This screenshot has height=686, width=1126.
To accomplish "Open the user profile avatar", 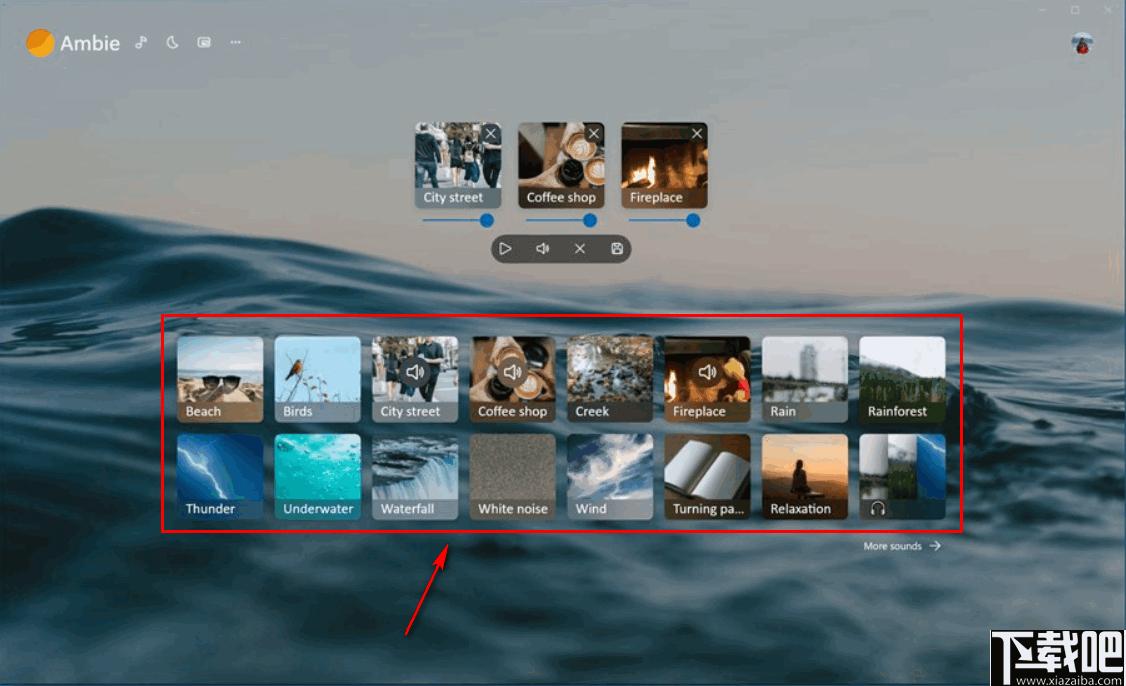I will point(1081,44).
